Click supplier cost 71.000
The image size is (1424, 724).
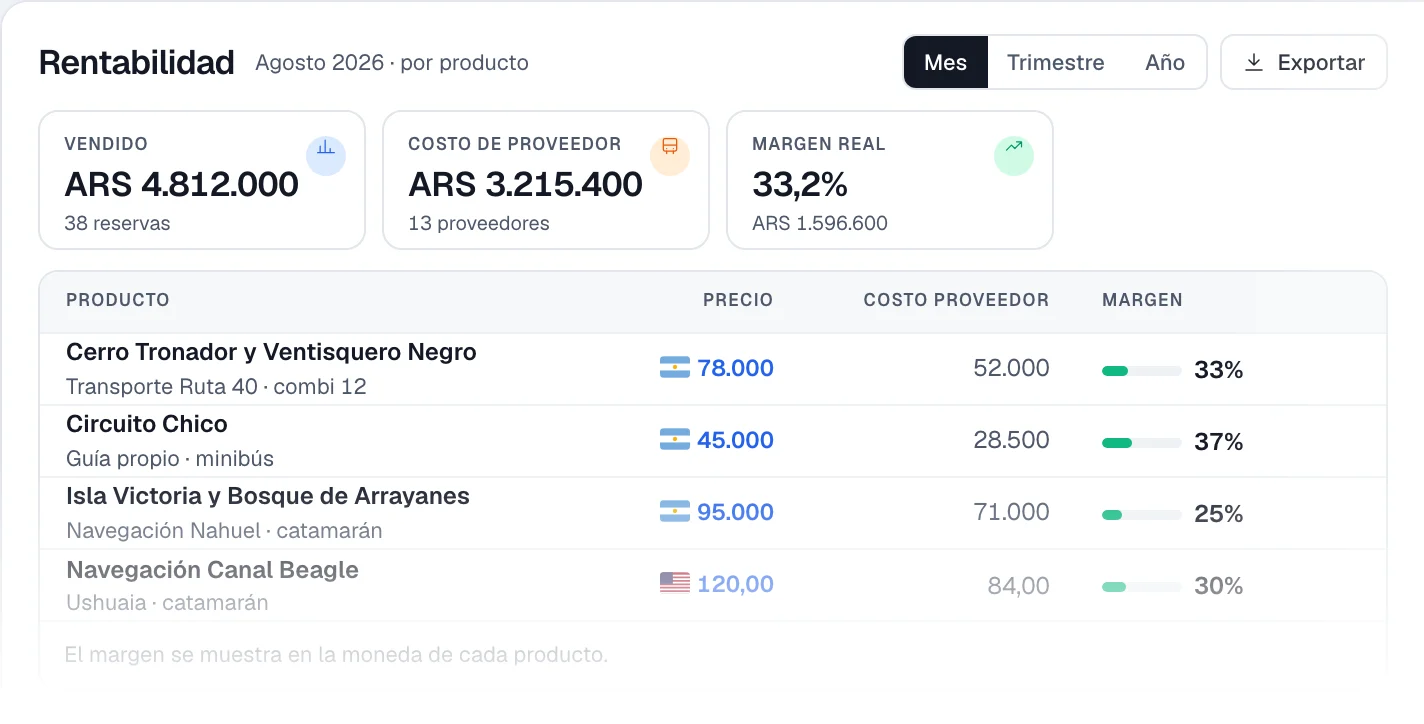tap(1012, 512)
